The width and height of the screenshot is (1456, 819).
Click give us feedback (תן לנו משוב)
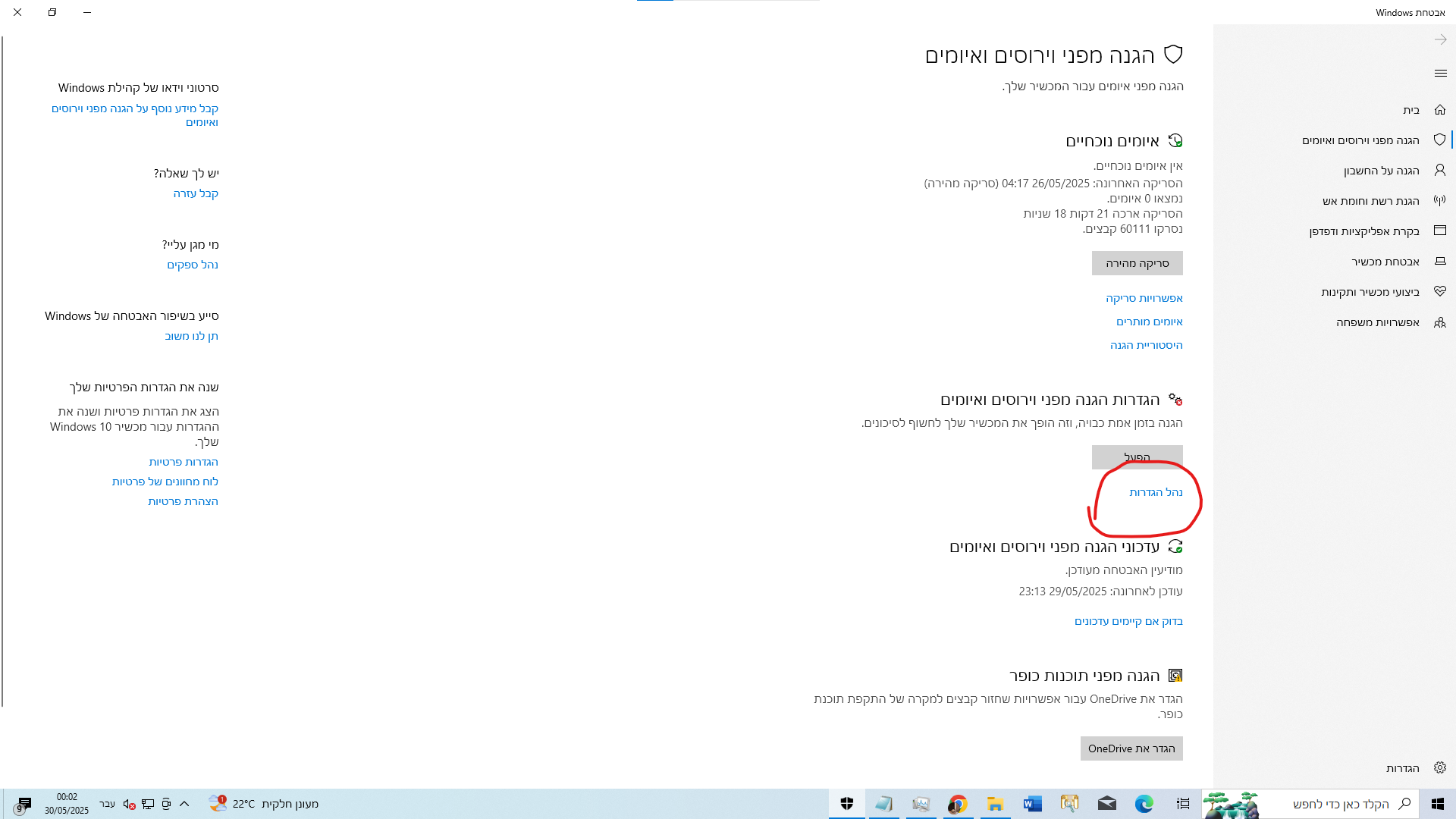[191, 336]
